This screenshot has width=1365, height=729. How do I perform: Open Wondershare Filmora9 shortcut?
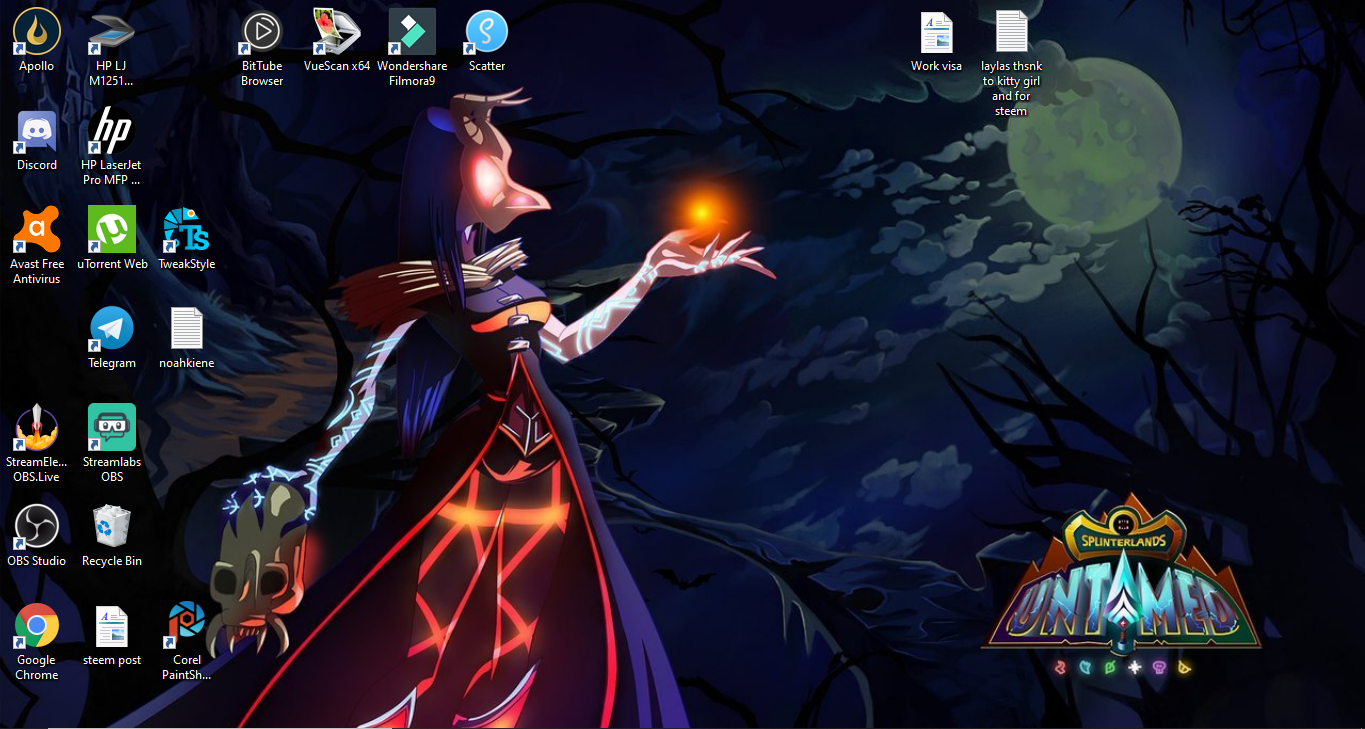tap(412, 31)
